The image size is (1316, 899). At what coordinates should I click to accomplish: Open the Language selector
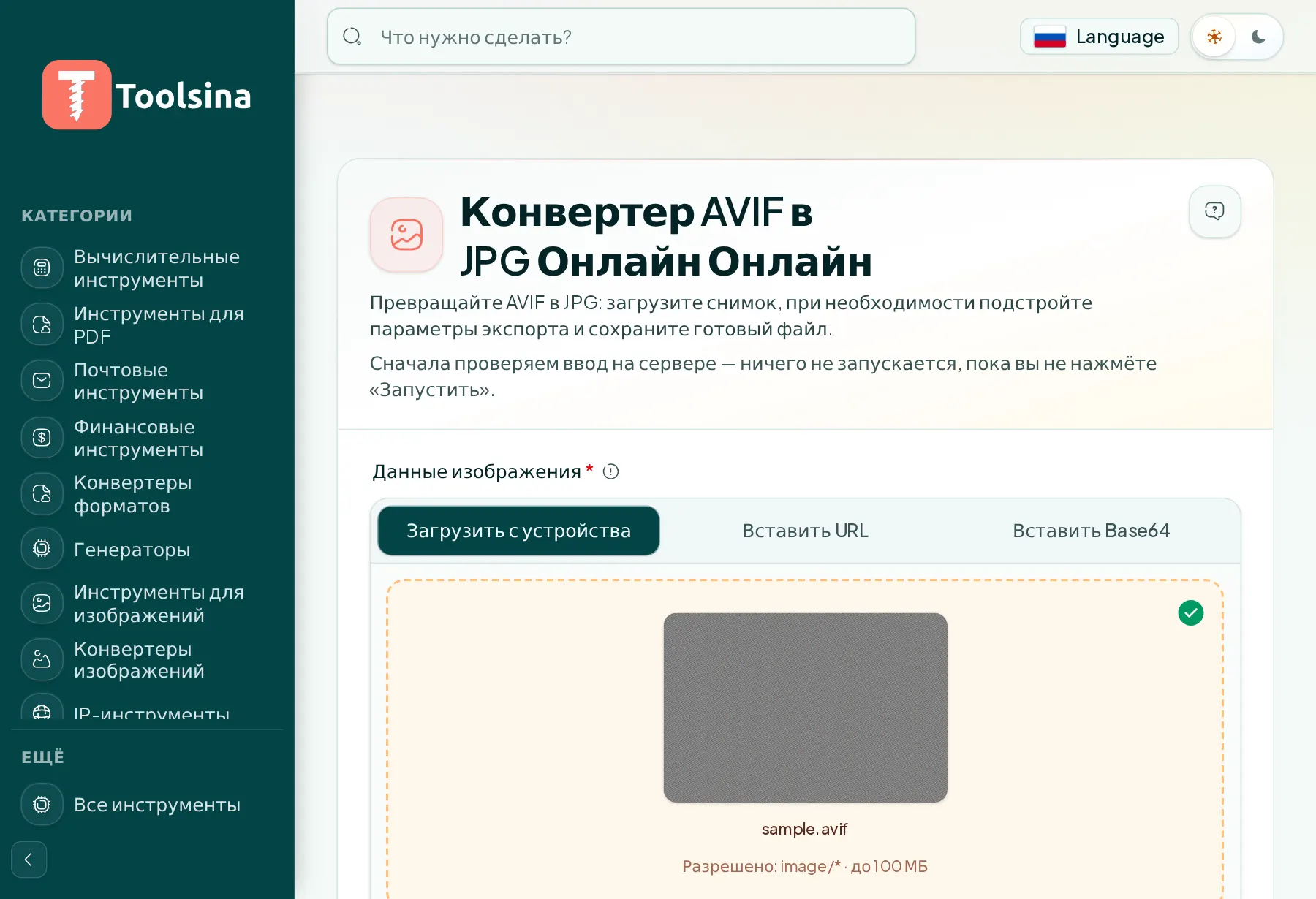[x=1099, y=37]
